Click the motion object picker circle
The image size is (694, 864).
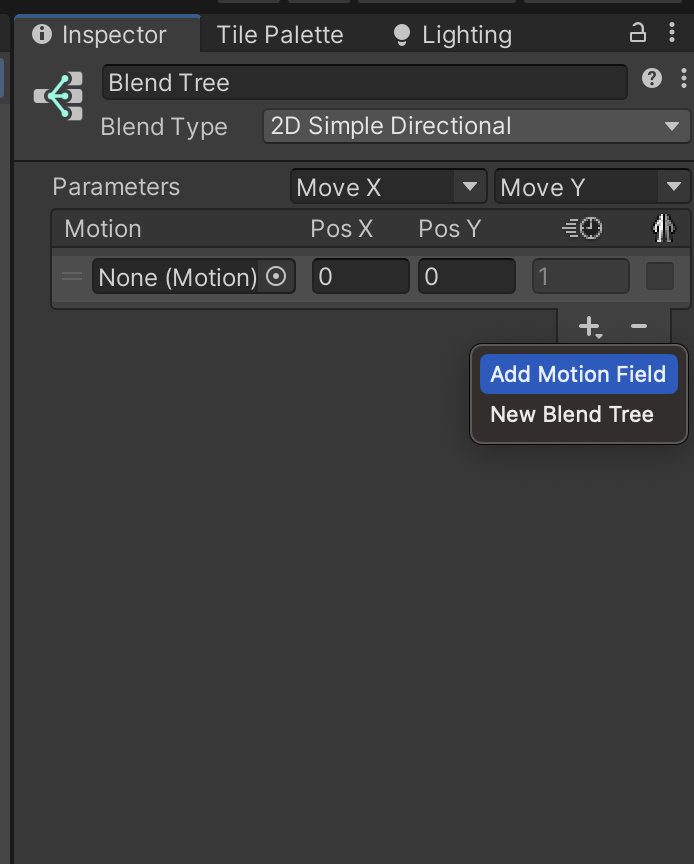click(x=277, y=277)
